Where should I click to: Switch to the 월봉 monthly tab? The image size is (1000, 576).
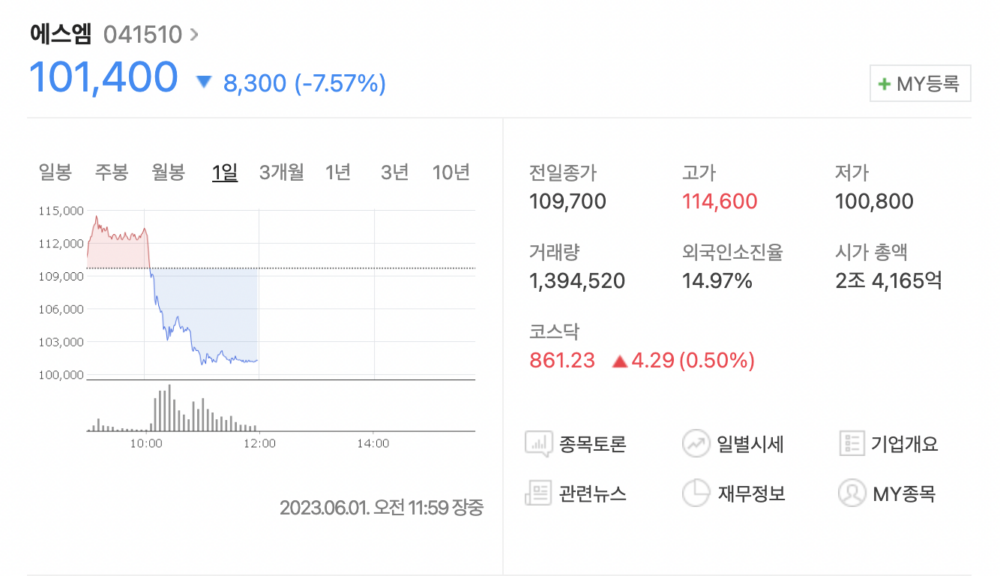(168, 172)
